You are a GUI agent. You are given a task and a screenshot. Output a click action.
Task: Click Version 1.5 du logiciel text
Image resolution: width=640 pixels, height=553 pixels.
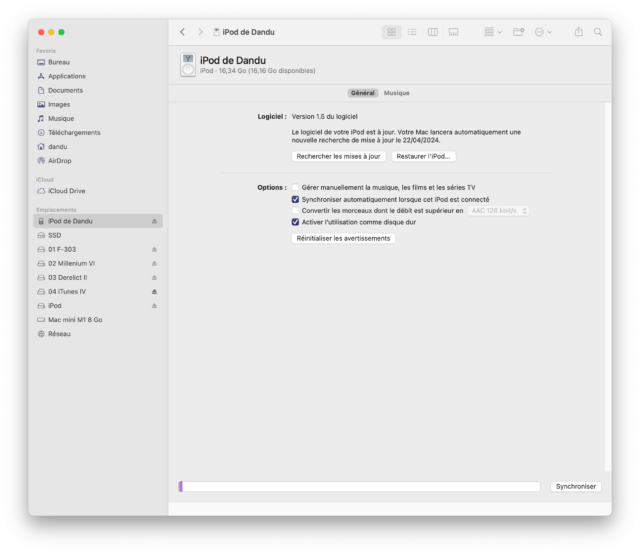pyautogui.click(x=324, y=117)
